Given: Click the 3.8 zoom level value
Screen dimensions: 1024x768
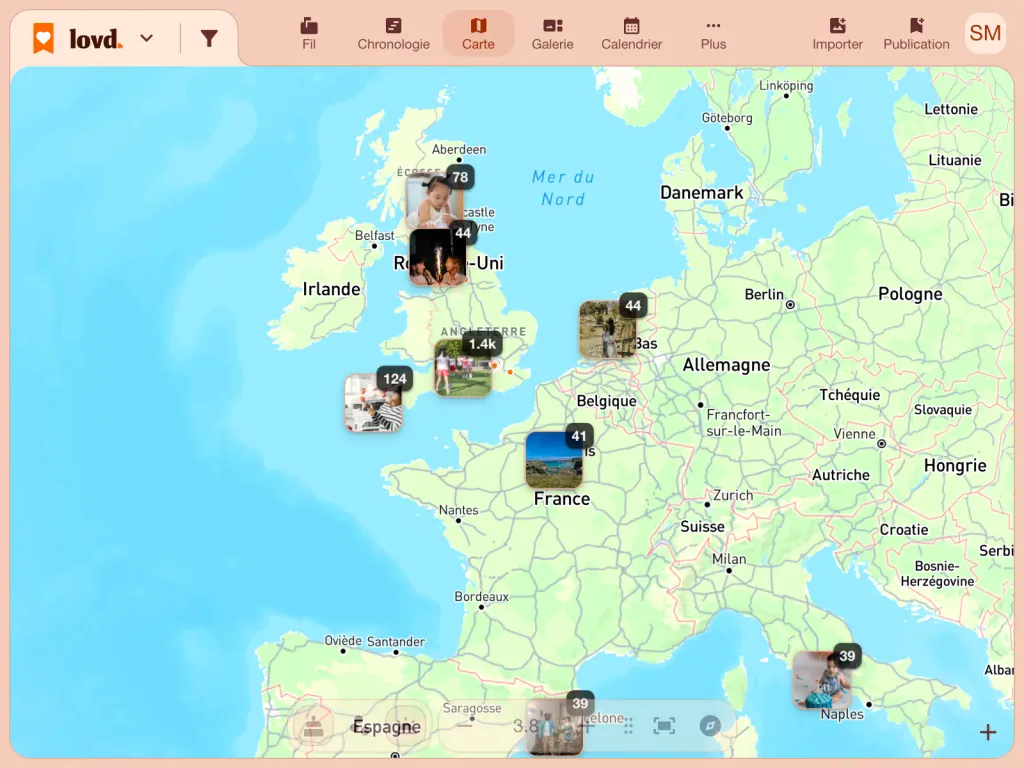Looking at the screenshot, I should coord(526,726).
